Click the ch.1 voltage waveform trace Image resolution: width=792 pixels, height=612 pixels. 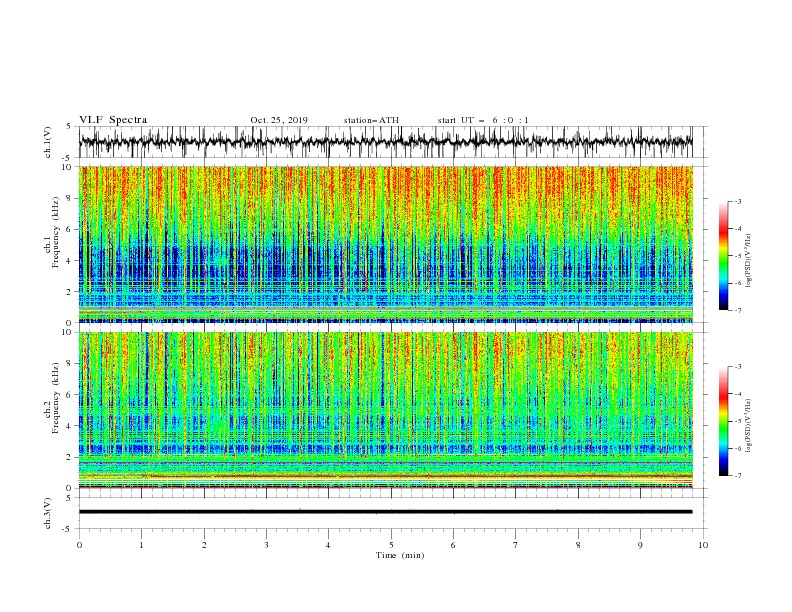(x=385, y=142)
